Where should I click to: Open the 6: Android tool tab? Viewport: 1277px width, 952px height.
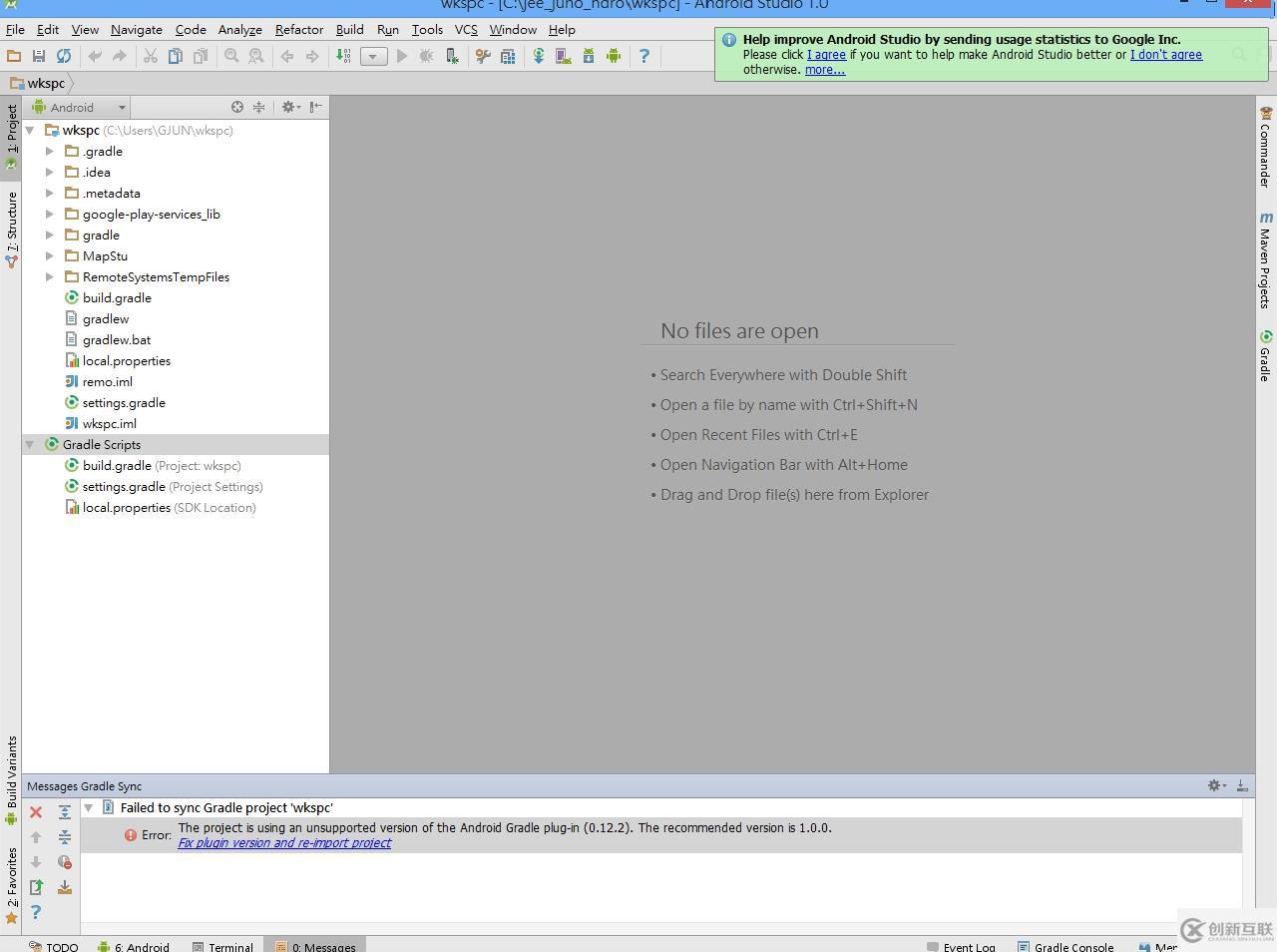(133, 946)
